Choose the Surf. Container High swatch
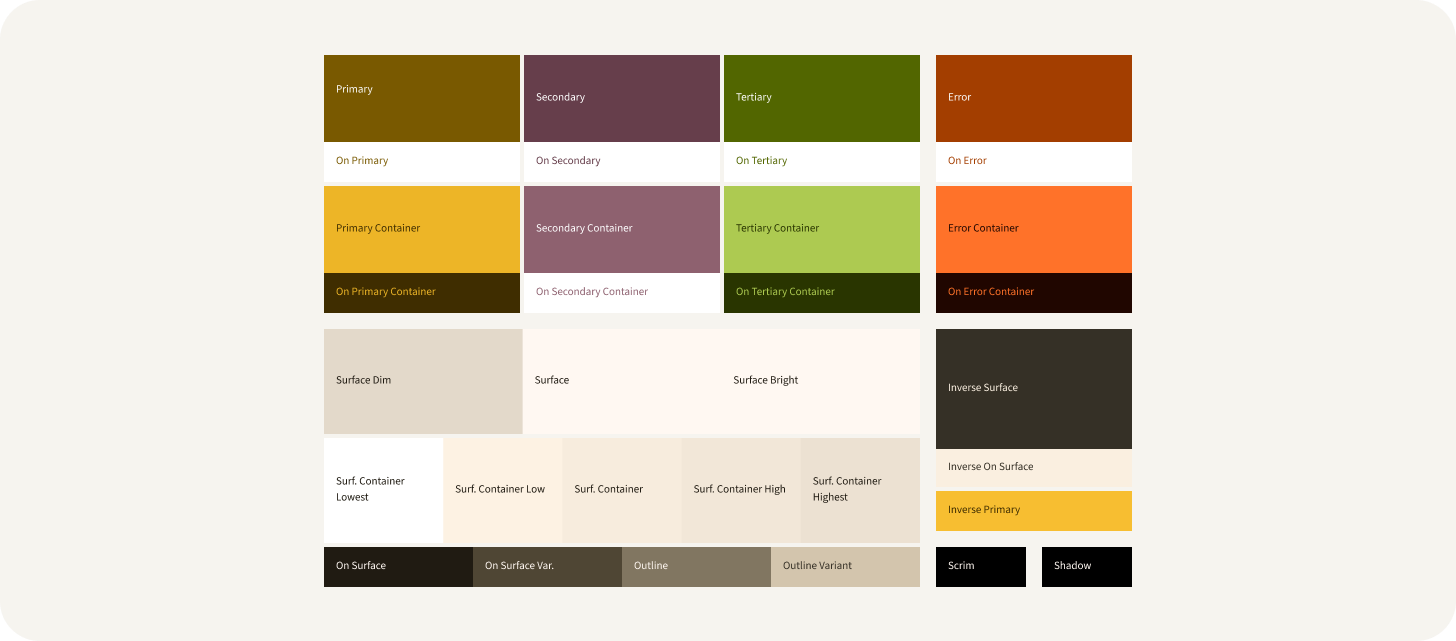 click(x=740, y=490)
